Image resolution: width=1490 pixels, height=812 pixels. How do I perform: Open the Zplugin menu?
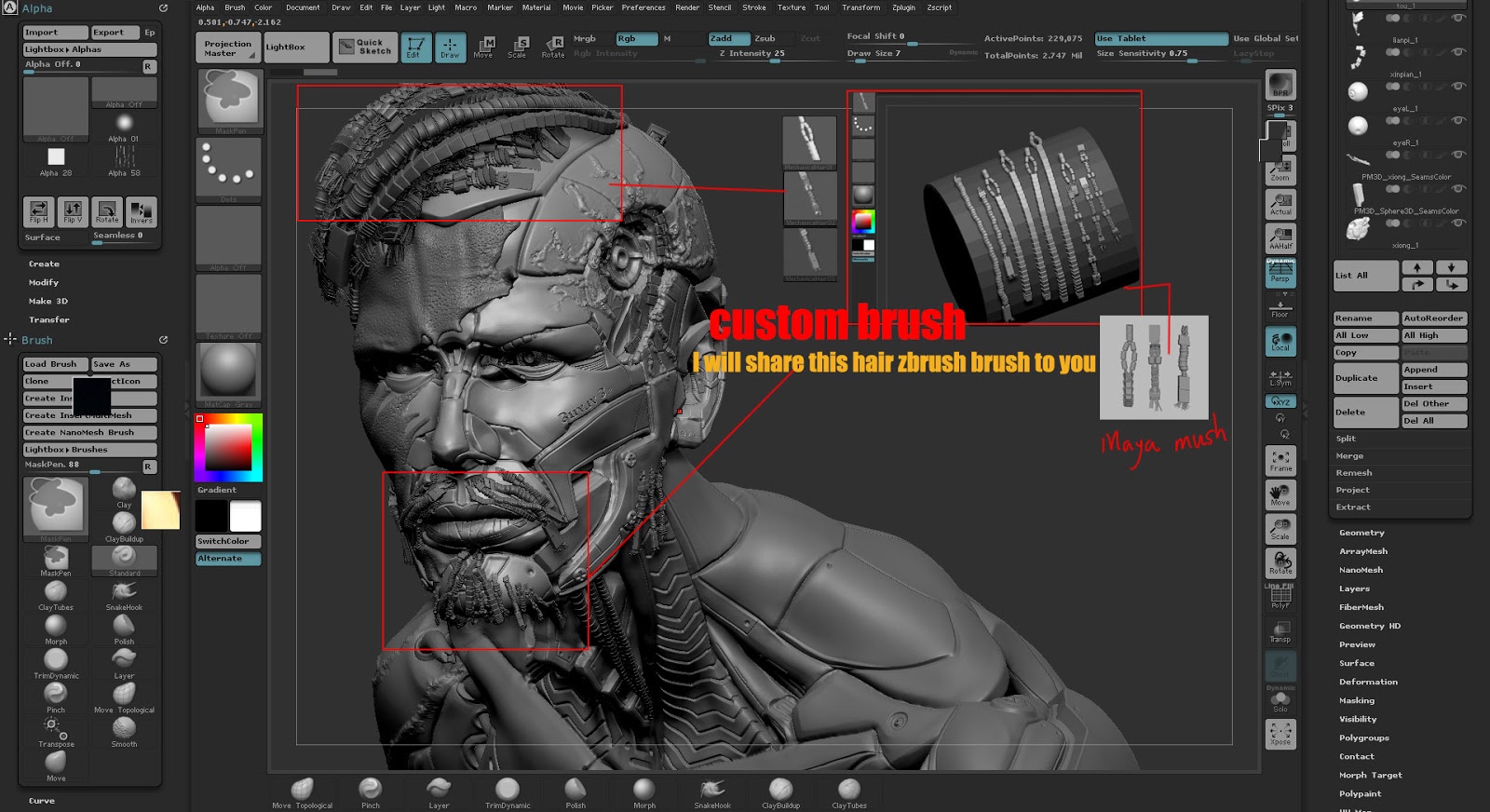coord(903,7)
